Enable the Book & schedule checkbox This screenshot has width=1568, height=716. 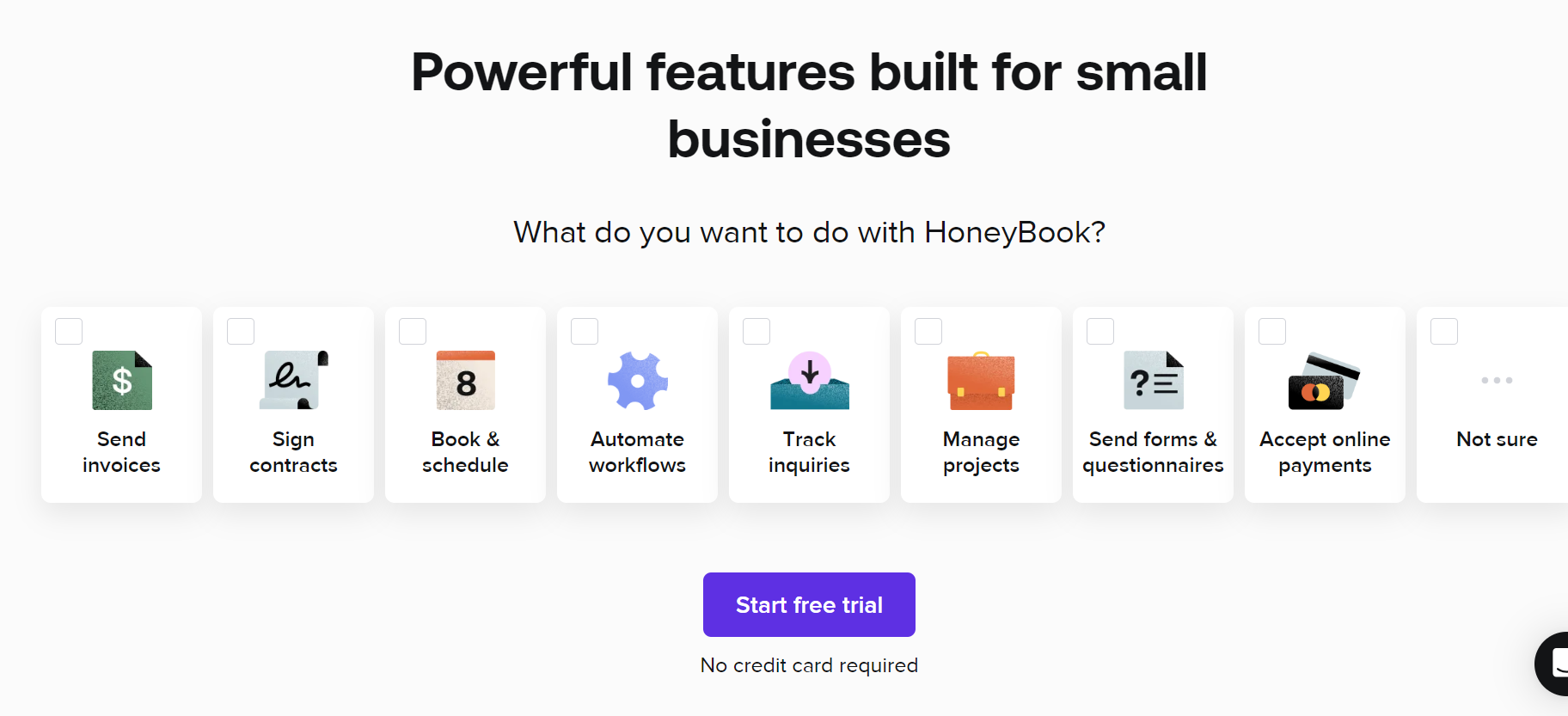(x=412, y=331)
